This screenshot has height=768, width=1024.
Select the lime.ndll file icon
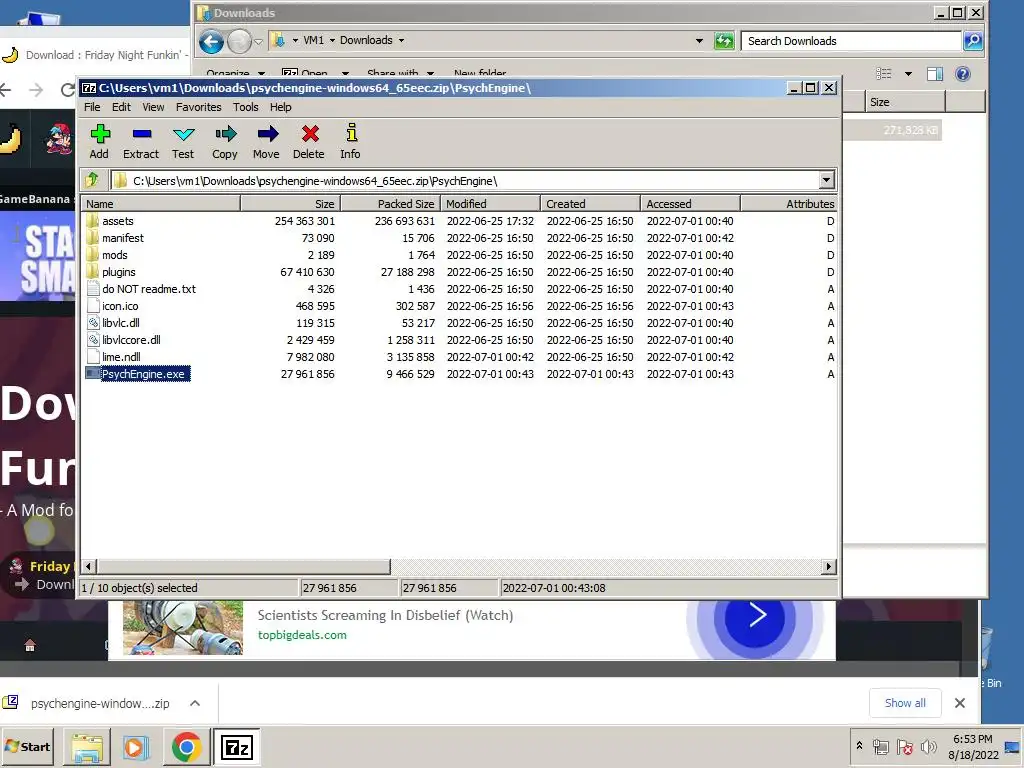tap(93, 357)
